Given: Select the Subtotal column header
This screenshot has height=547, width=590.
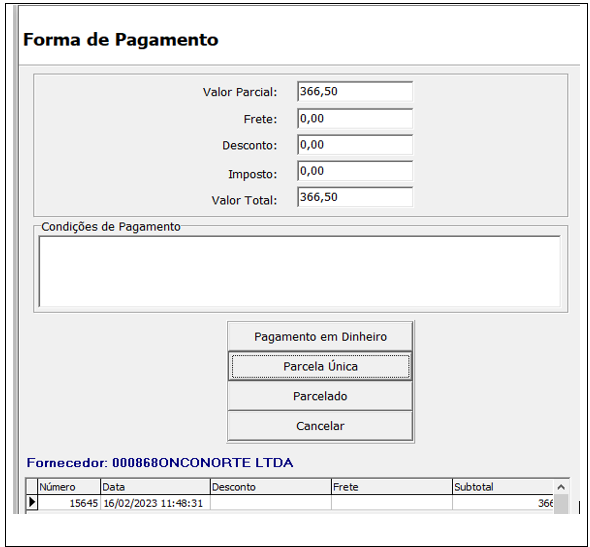Looking at the screenshot, I should coord(503,487).
